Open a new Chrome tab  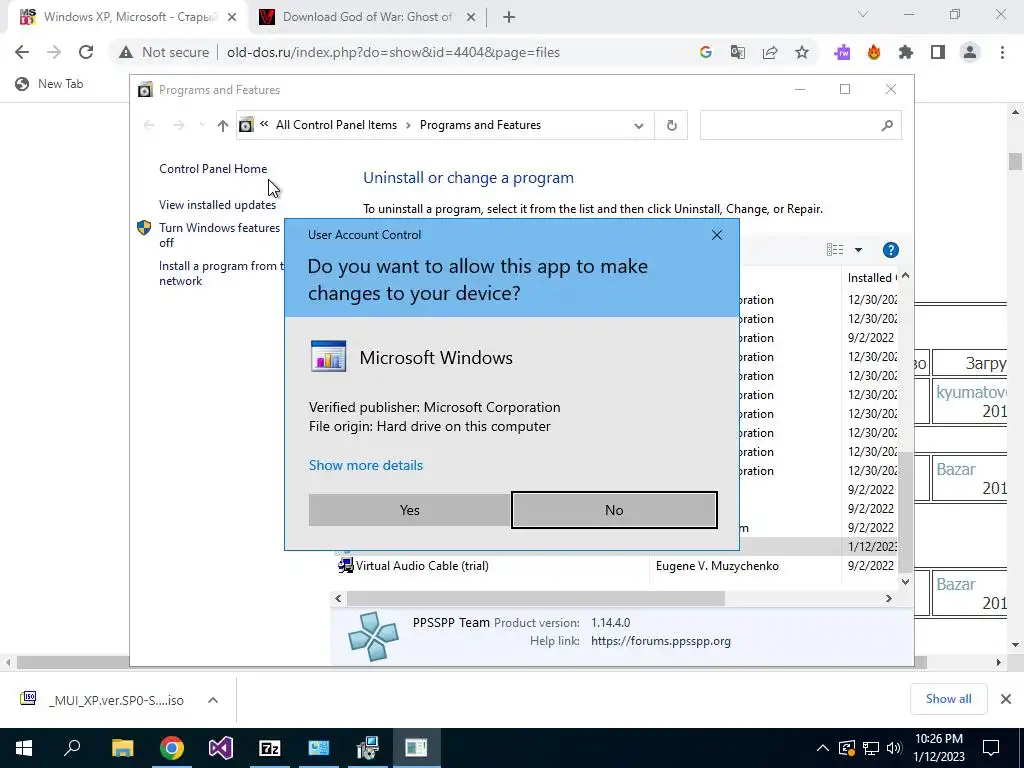pos(509,18)
